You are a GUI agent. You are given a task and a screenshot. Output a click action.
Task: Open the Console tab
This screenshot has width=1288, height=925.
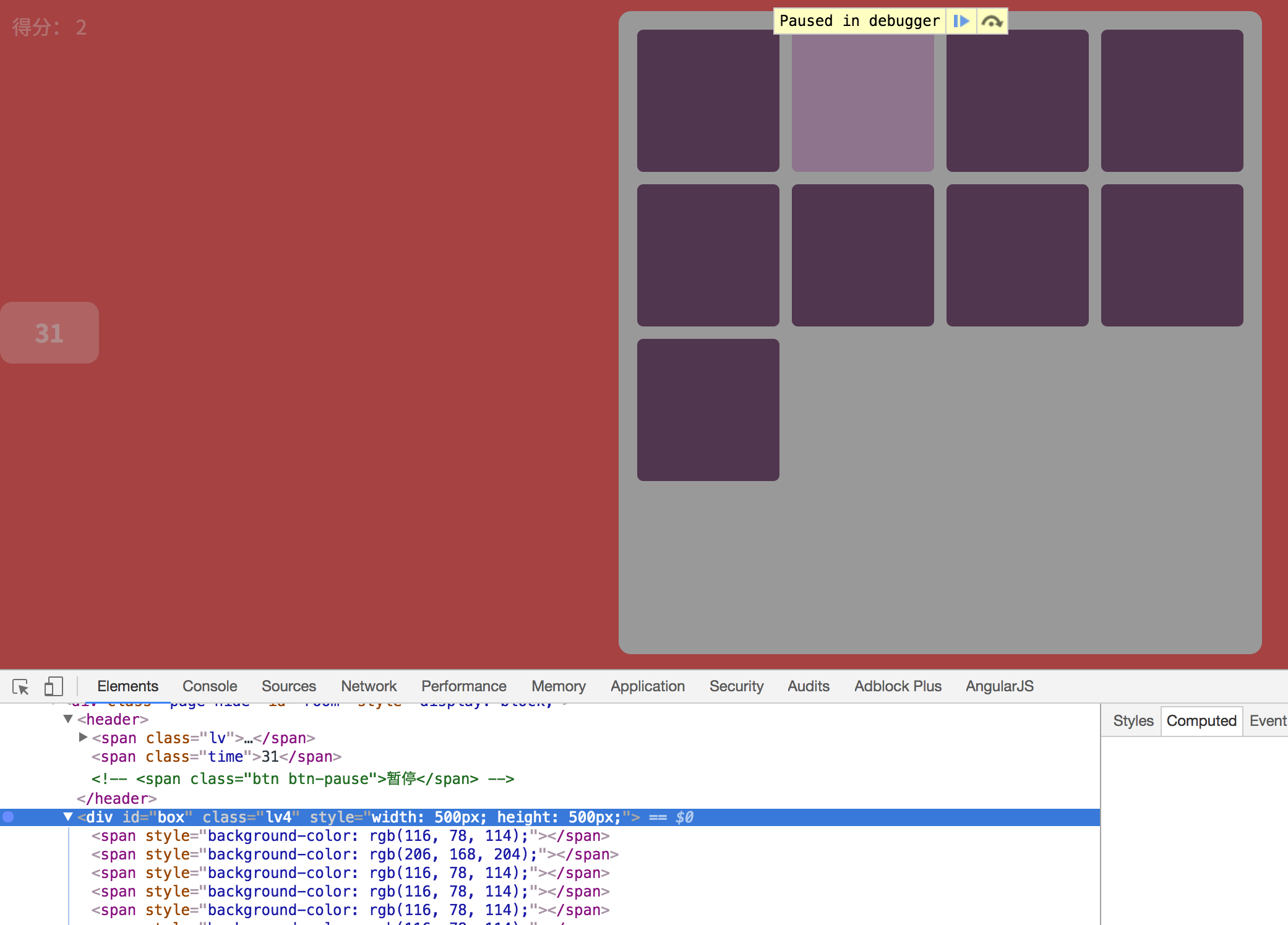tap(210, 686)
